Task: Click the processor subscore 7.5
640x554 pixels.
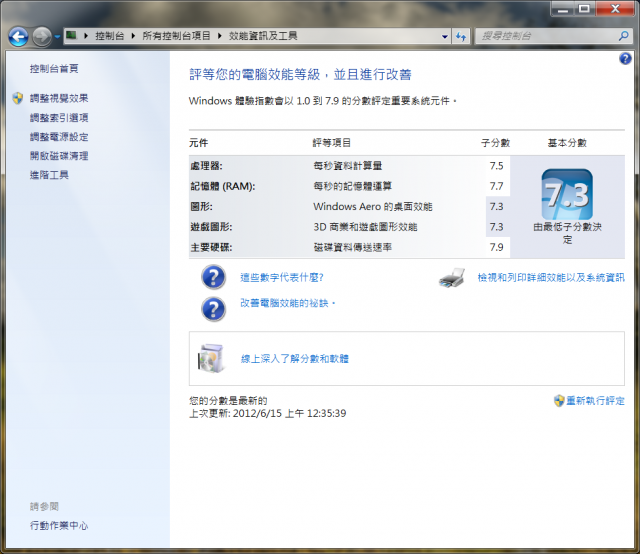Action: (x=496, y=166)
